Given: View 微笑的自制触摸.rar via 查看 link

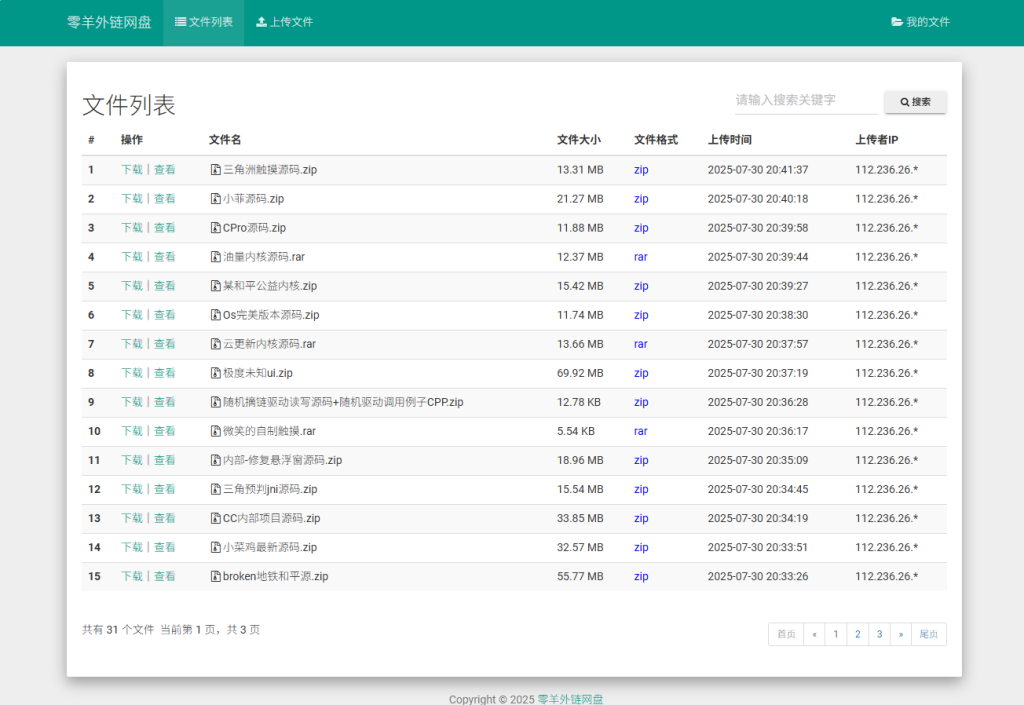Looking at the screenshot, I should pyautogui.click(x=165, y=431).
